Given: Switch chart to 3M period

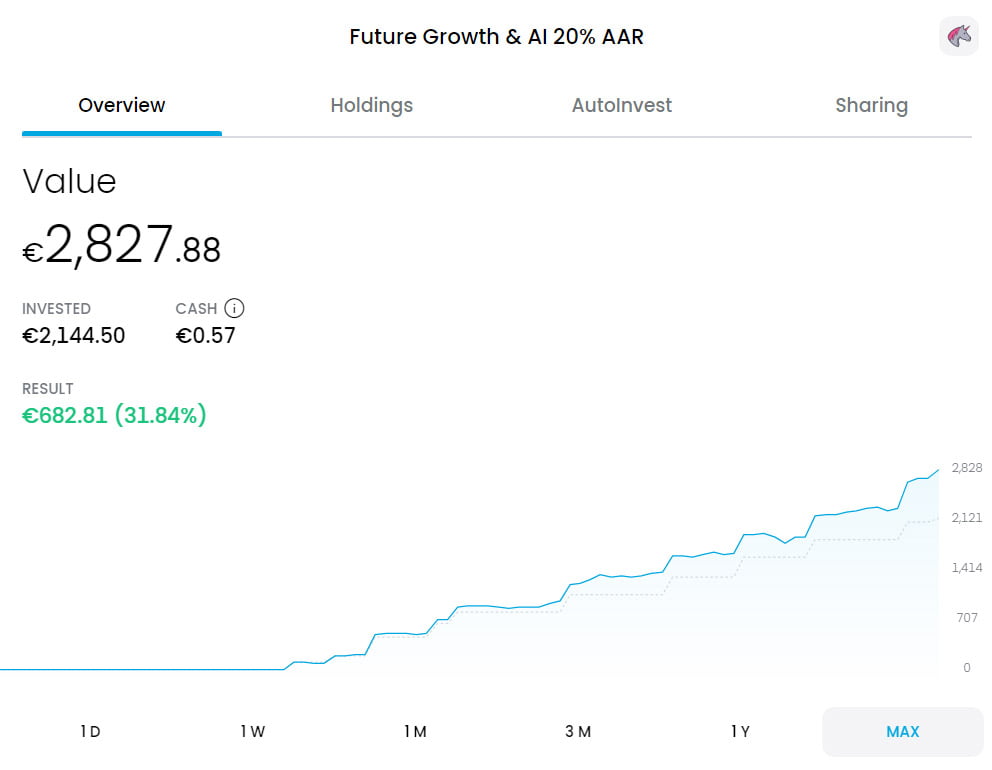Looking at the screenshot, I should click(577, 732).
